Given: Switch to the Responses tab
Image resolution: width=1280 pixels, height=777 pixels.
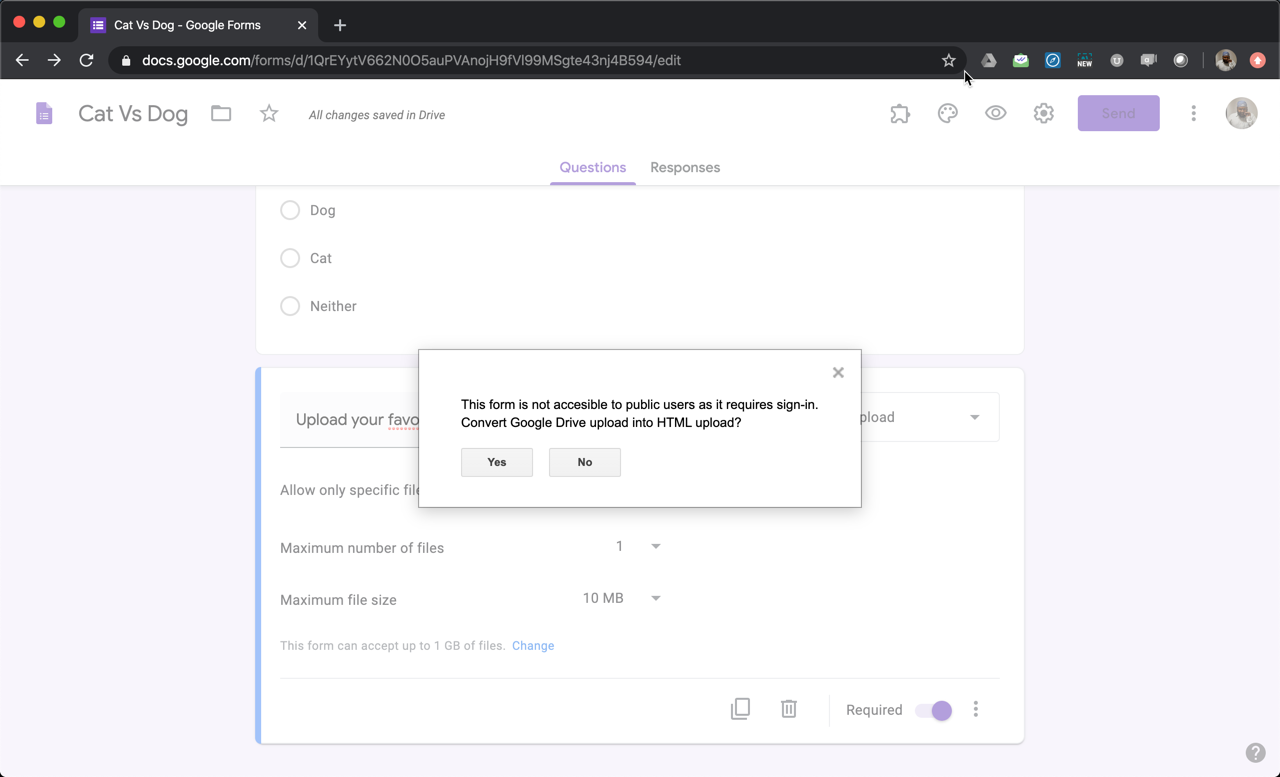Looking at the screenshot, I should [685, 168].
